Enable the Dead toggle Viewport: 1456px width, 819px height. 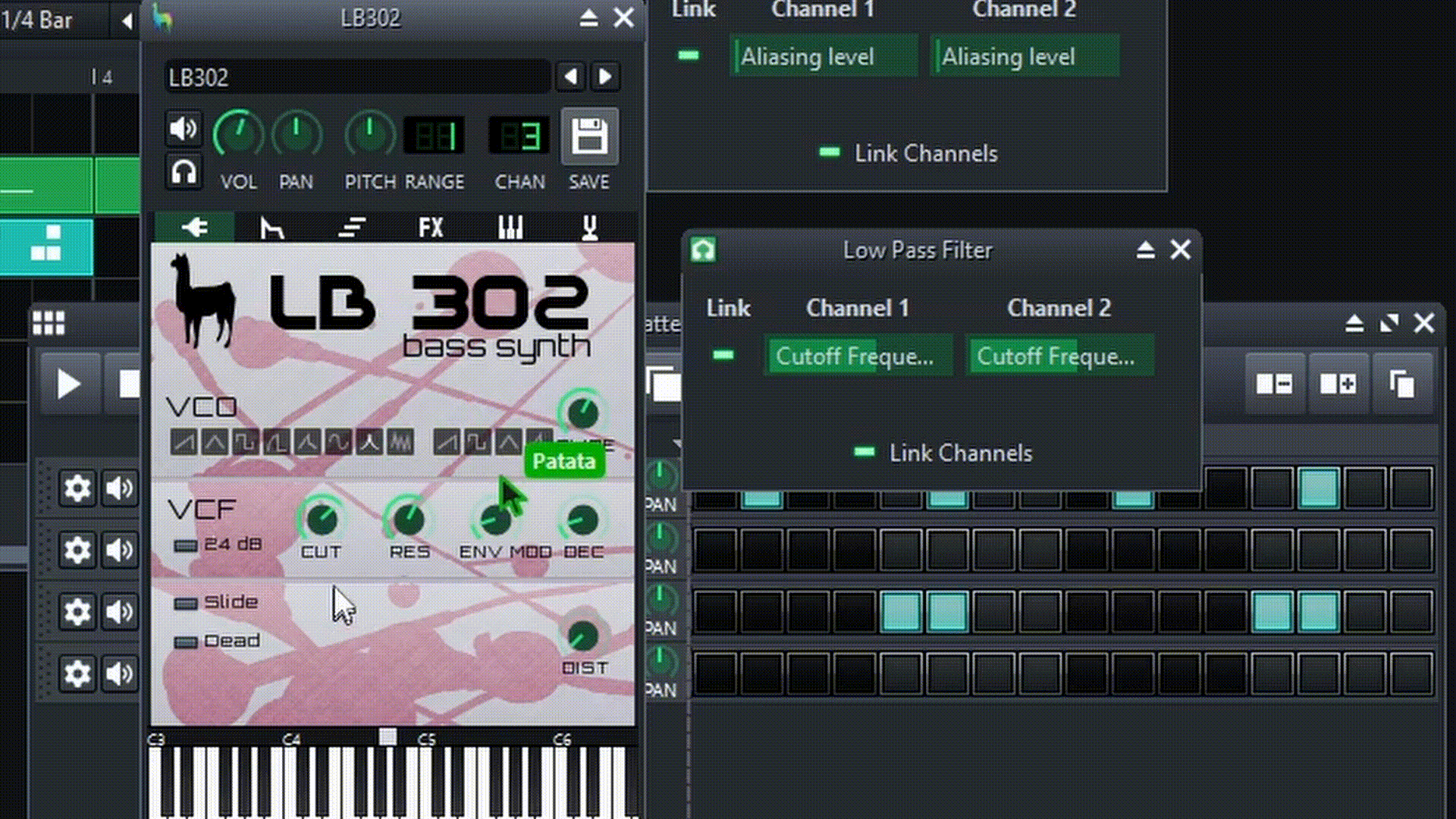(x=185, y=642)
